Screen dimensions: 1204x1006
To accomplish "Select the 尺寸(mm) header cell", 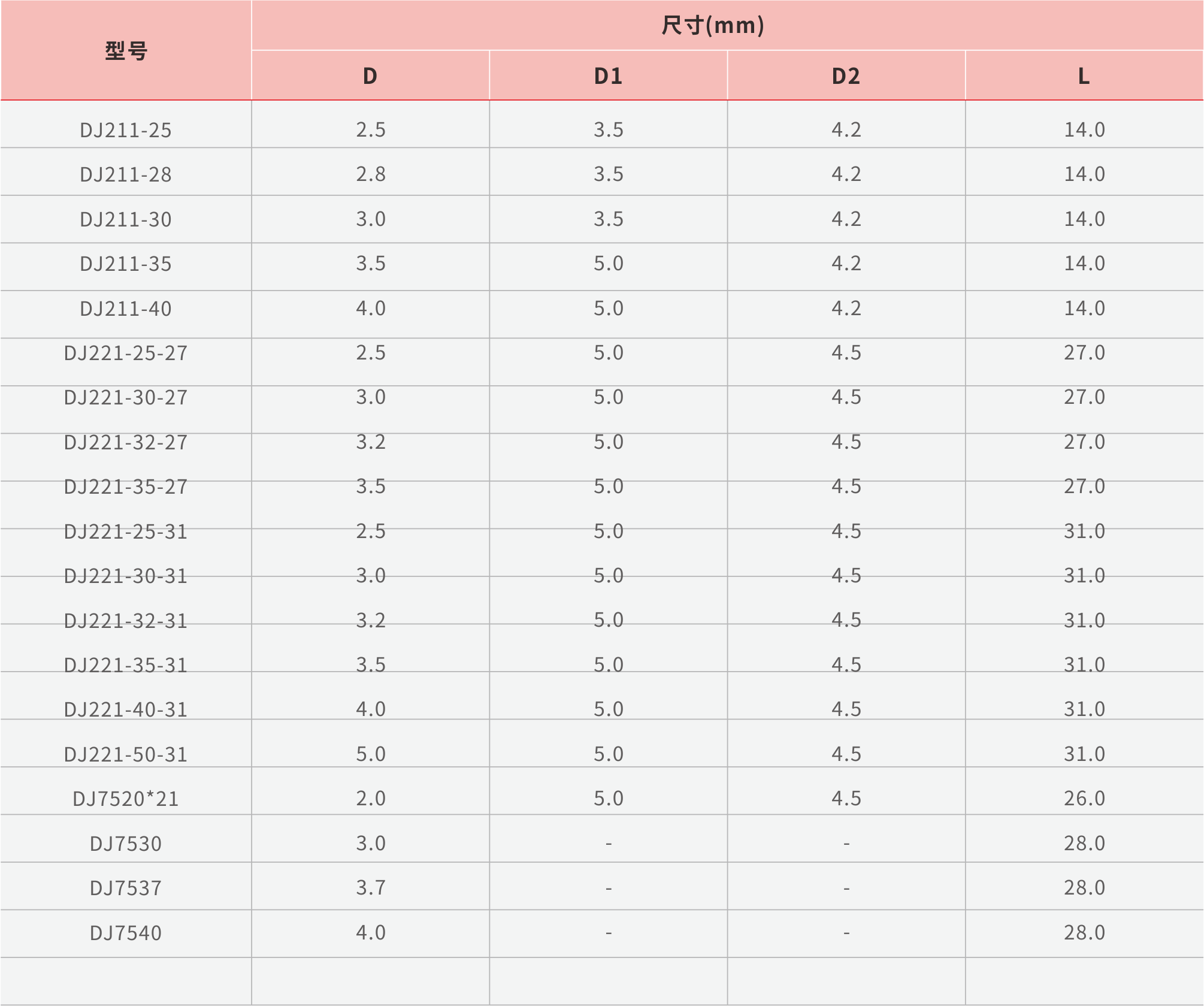I will click(713, 25).
